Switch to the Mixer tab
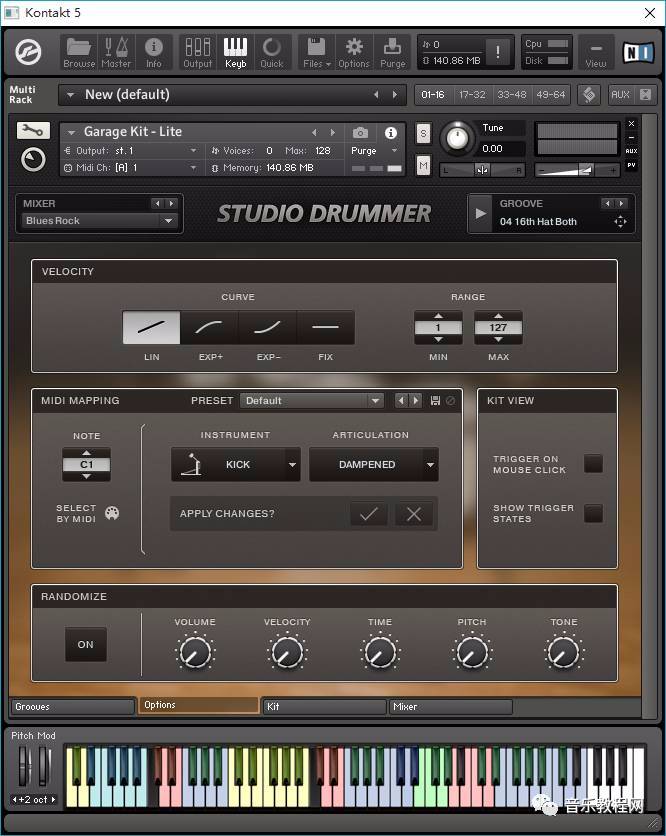This screenshot has width=666, height=836. tap(451, 706)
